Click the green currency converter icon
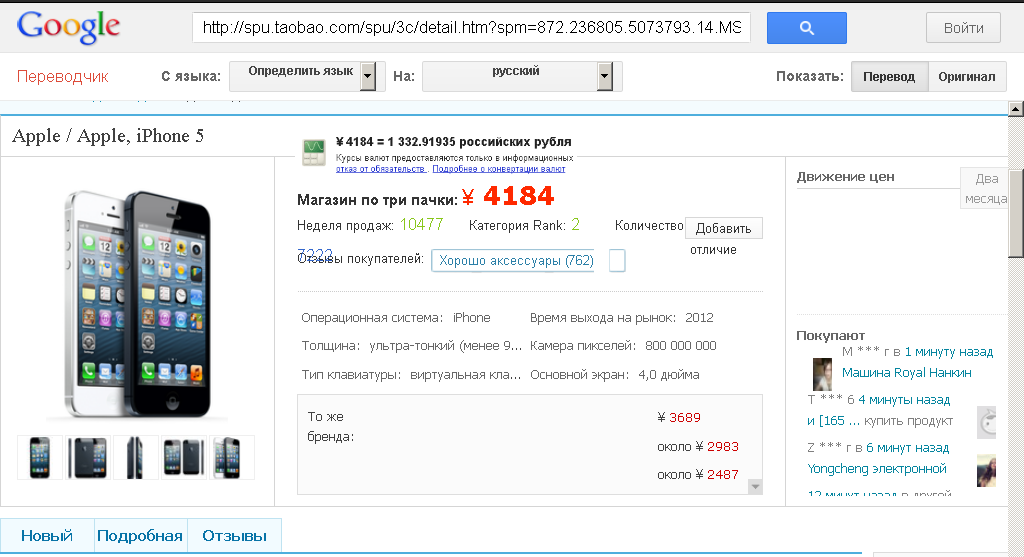Image resolution: width=1024 pixels, height=557 pixels. coord(313,152)
